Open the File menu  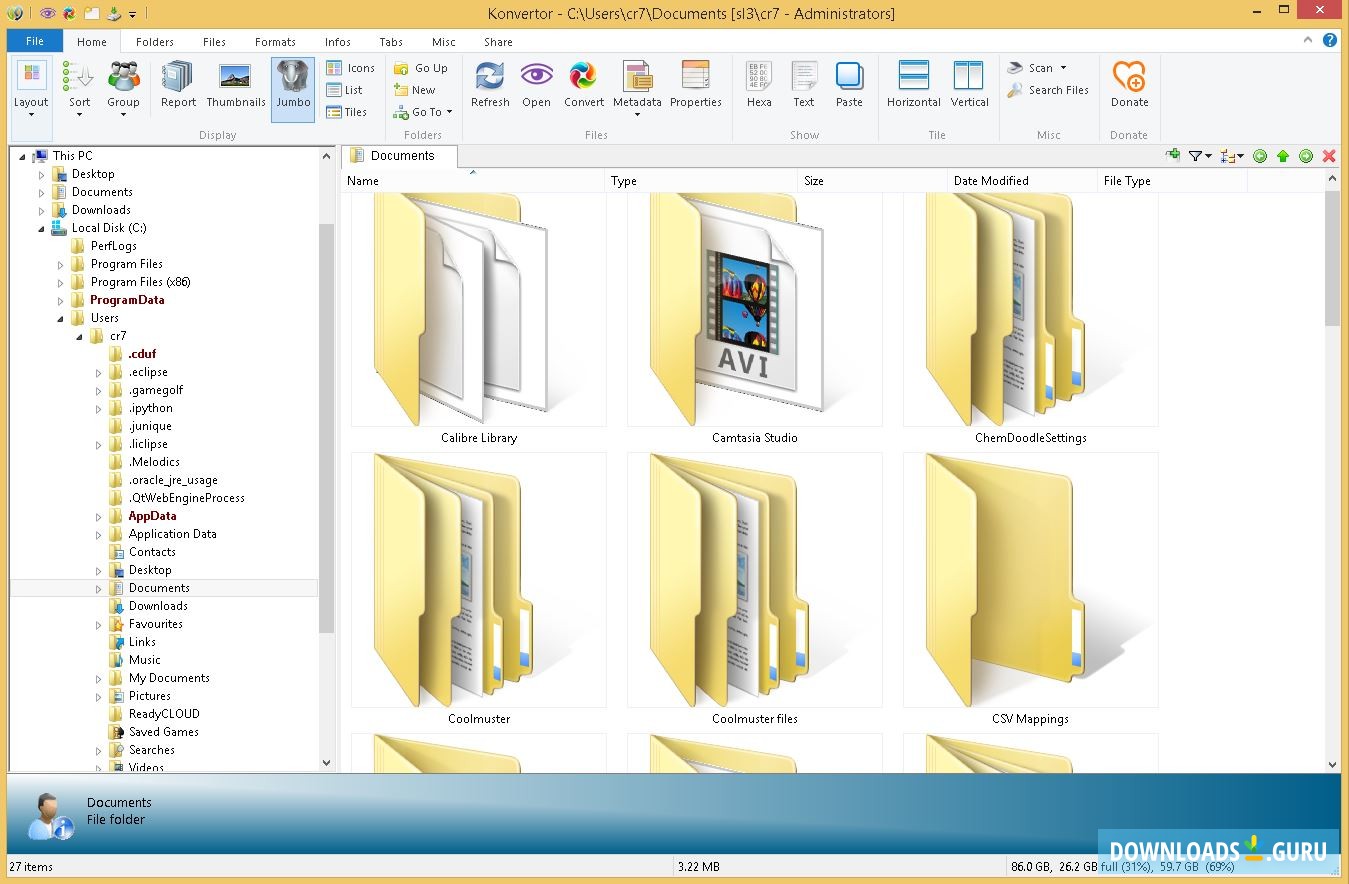click(35, 42)
